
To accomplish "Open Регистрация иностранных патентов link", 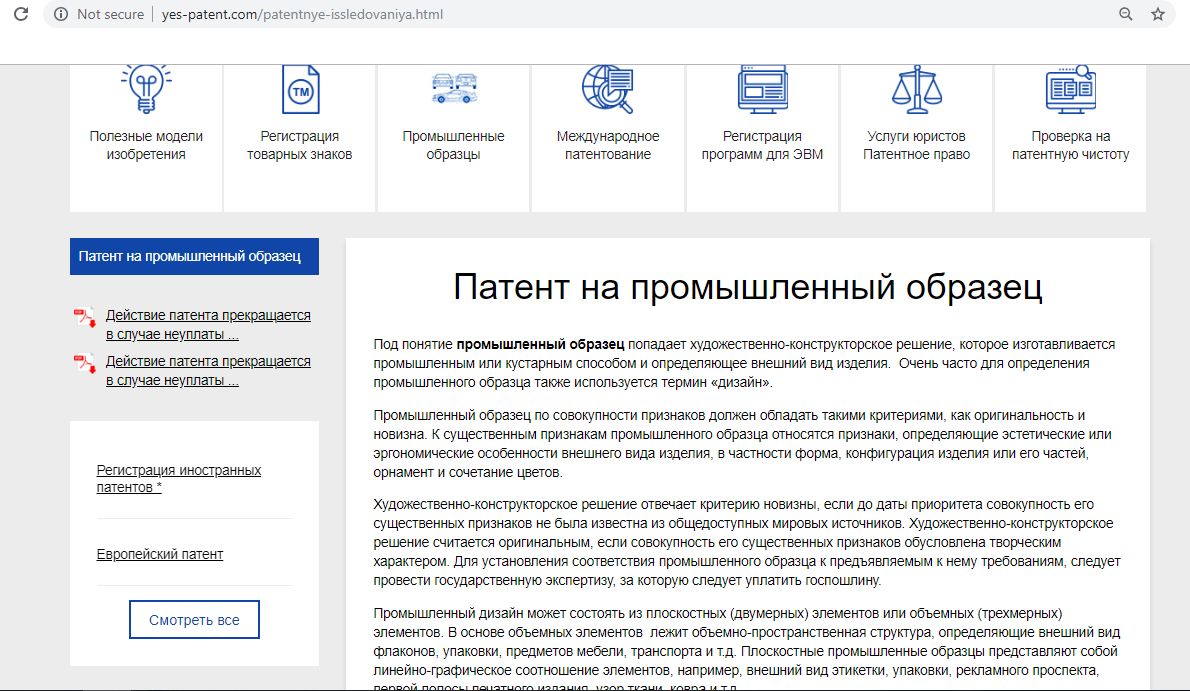I will (x=178, y=478).
